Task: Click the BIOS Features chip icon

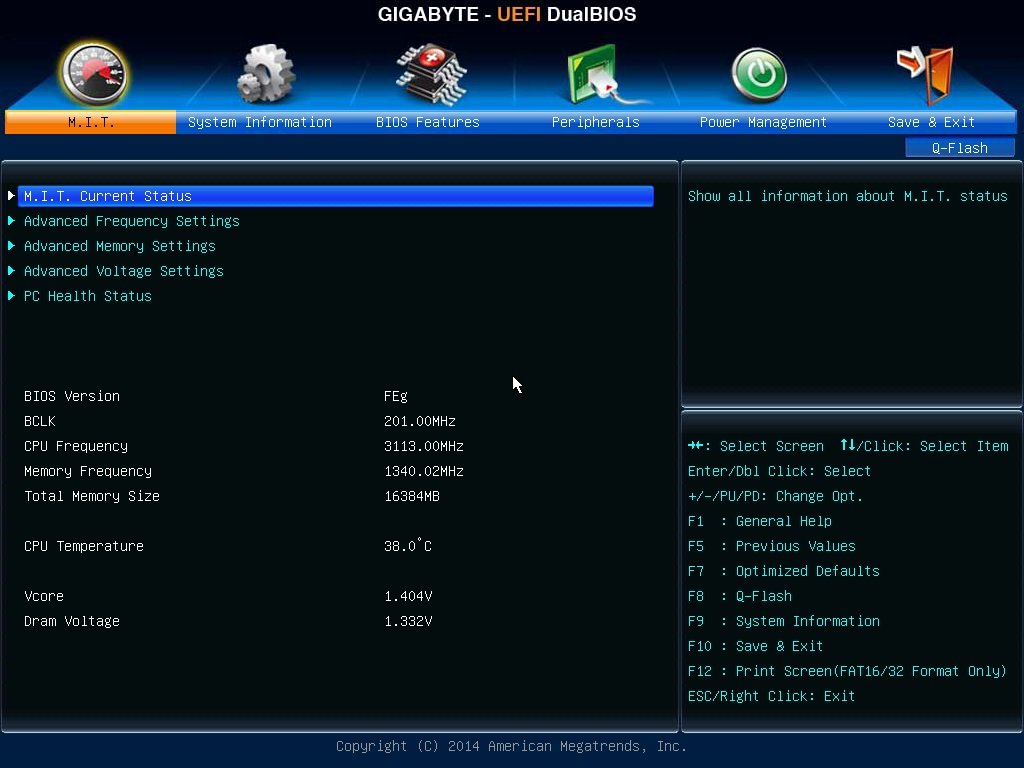Action: click(x=431, y=74)
